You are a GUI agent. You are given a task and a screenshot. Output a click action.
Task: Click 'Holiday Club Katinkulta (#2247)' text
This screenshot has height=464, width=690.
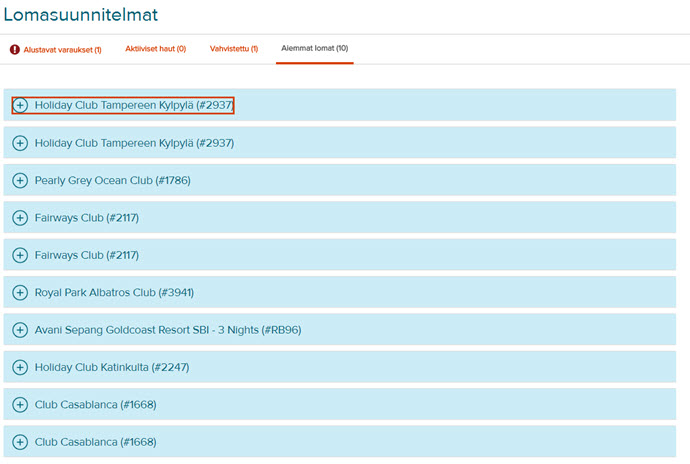112,368
